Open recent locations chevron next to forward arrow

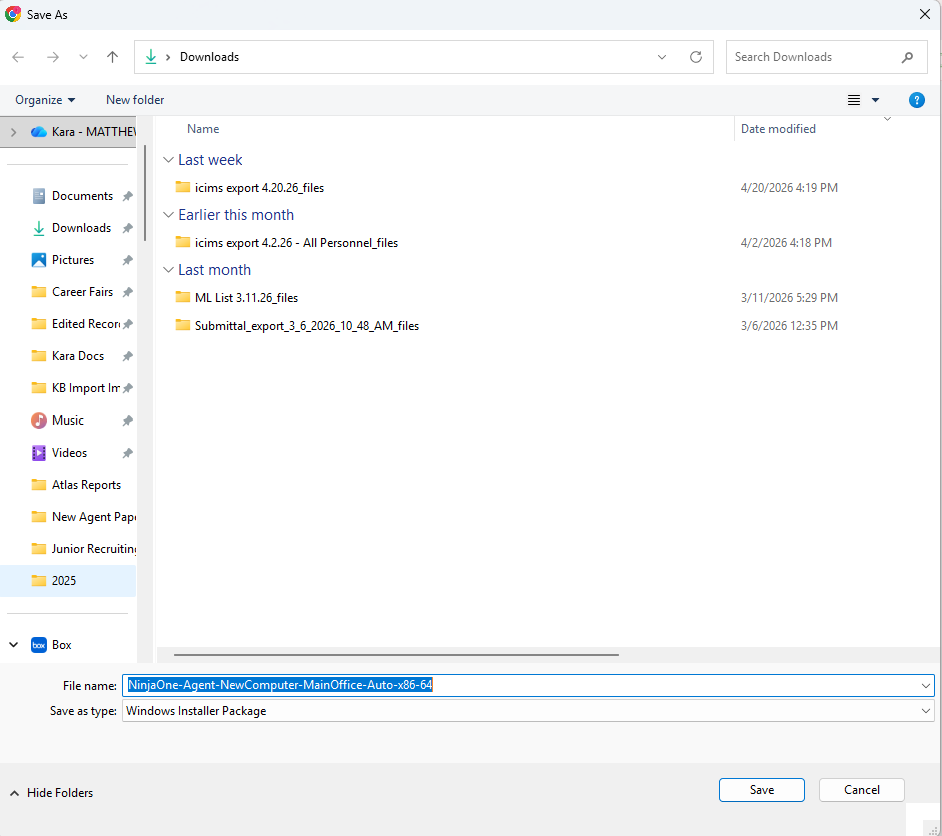pos(83,57)
